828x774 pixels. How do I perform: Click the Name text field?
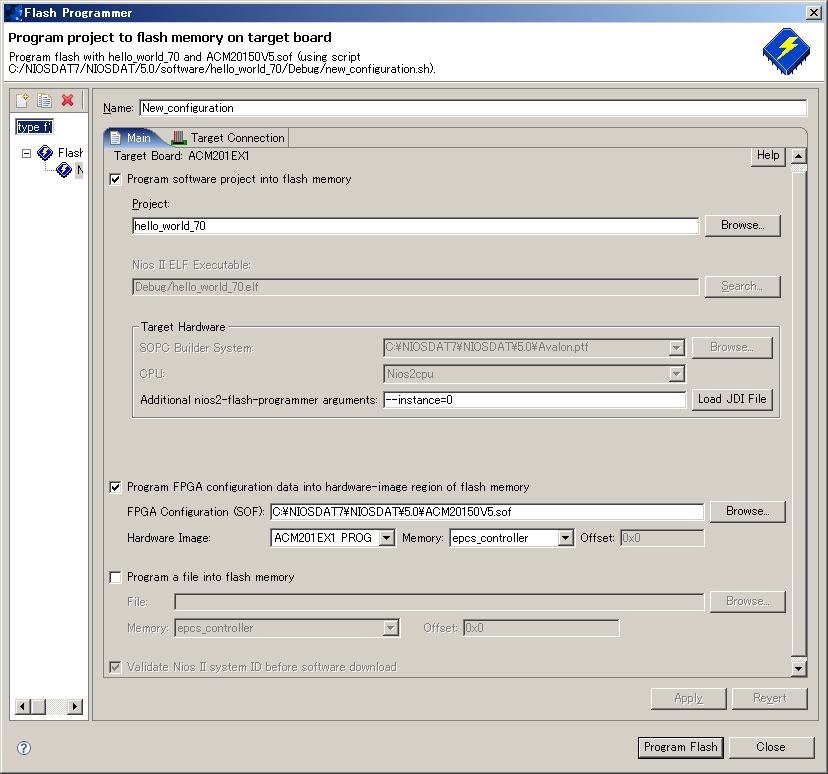tap(472, 108)
